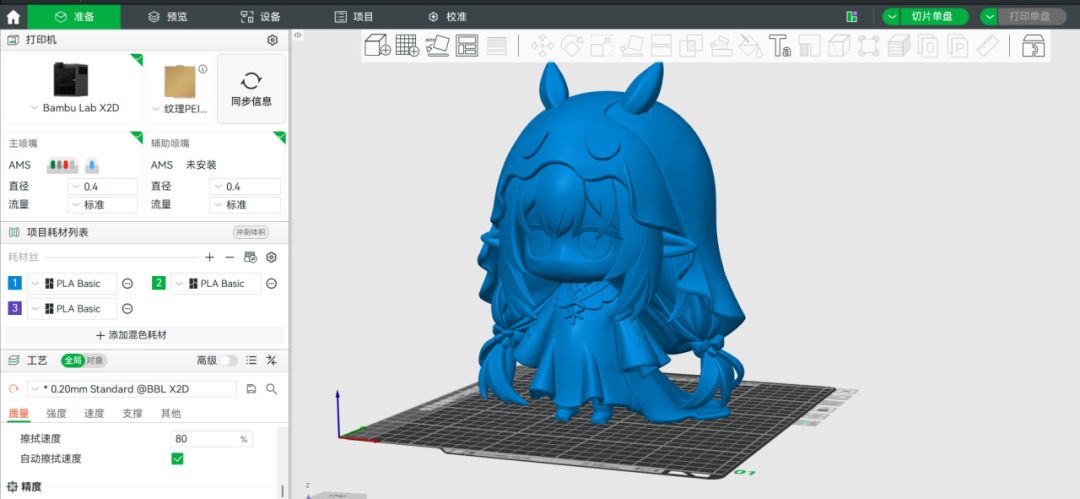Open the Arrange all objects icon

[467, 45]
